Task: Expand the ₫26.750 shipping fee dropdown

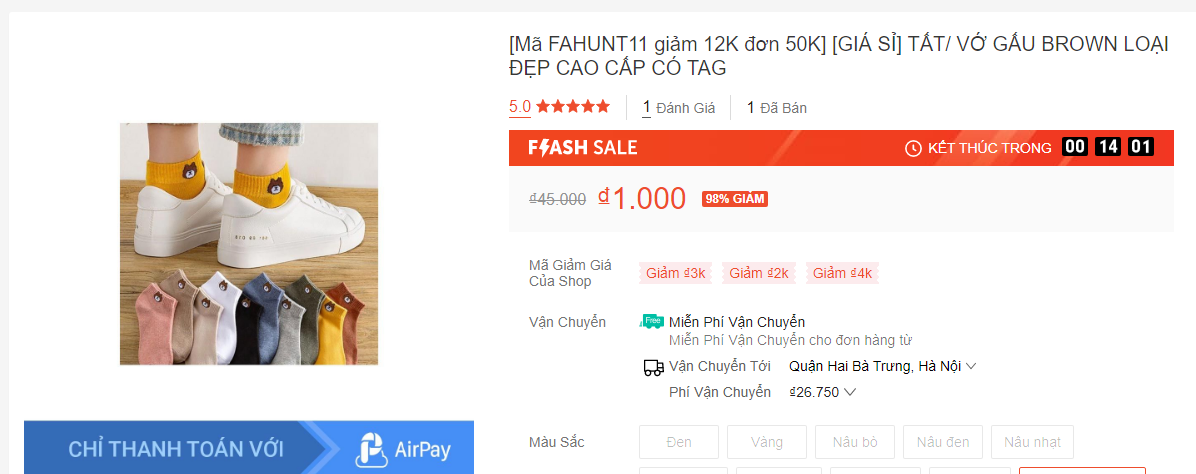Action: 822,392
